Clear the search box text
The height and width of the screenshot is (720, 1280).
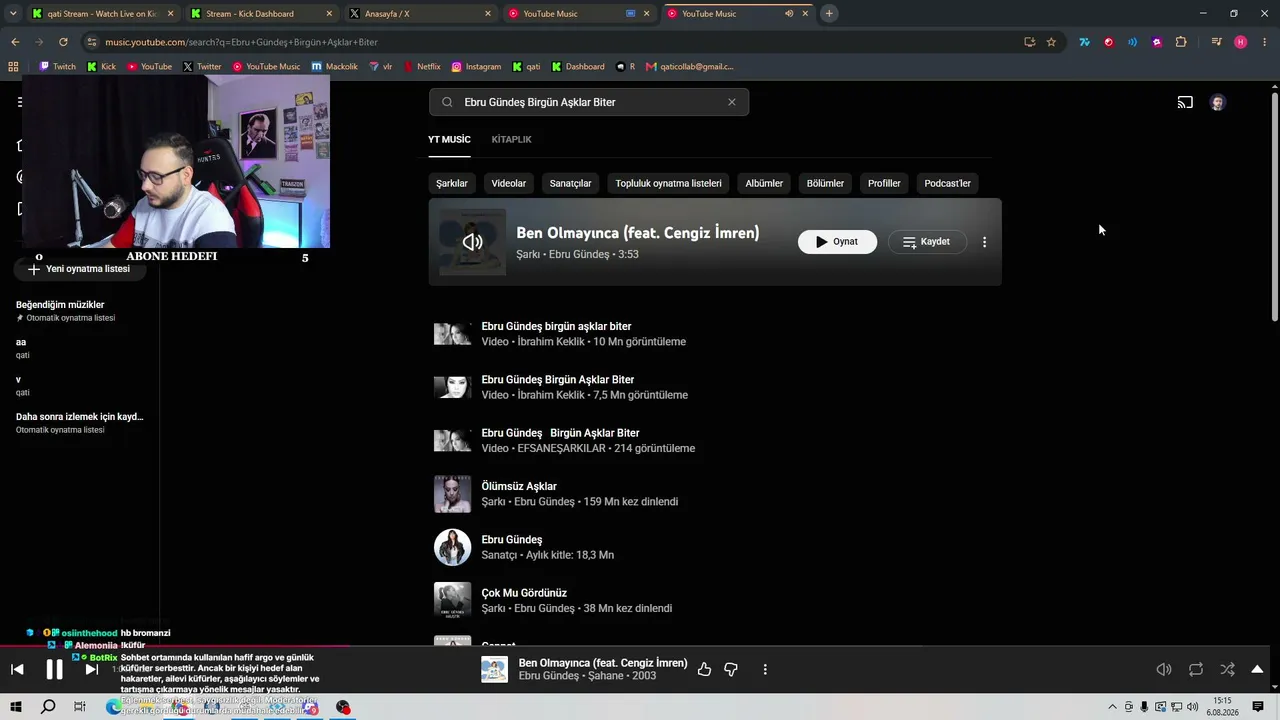pos(732,102)
